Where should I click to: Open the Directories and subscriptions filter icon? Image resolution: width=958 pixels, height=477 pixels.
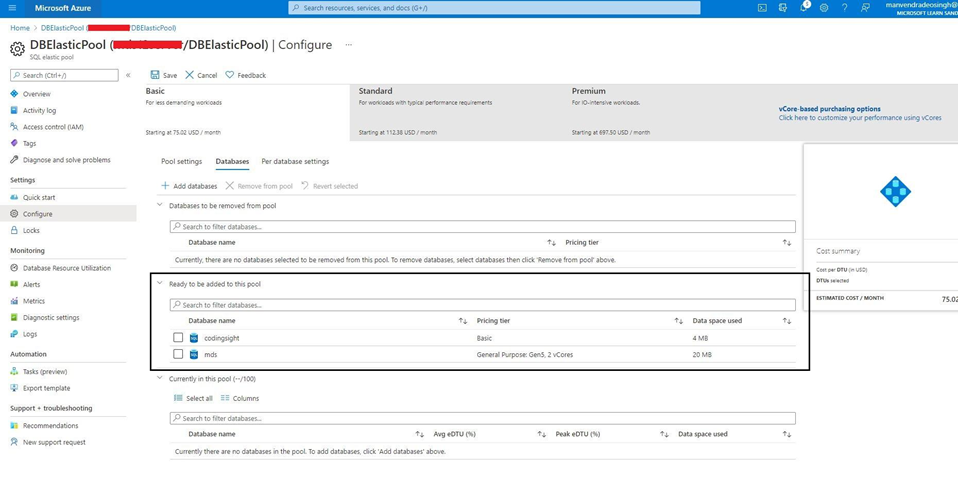coord(783,8)
